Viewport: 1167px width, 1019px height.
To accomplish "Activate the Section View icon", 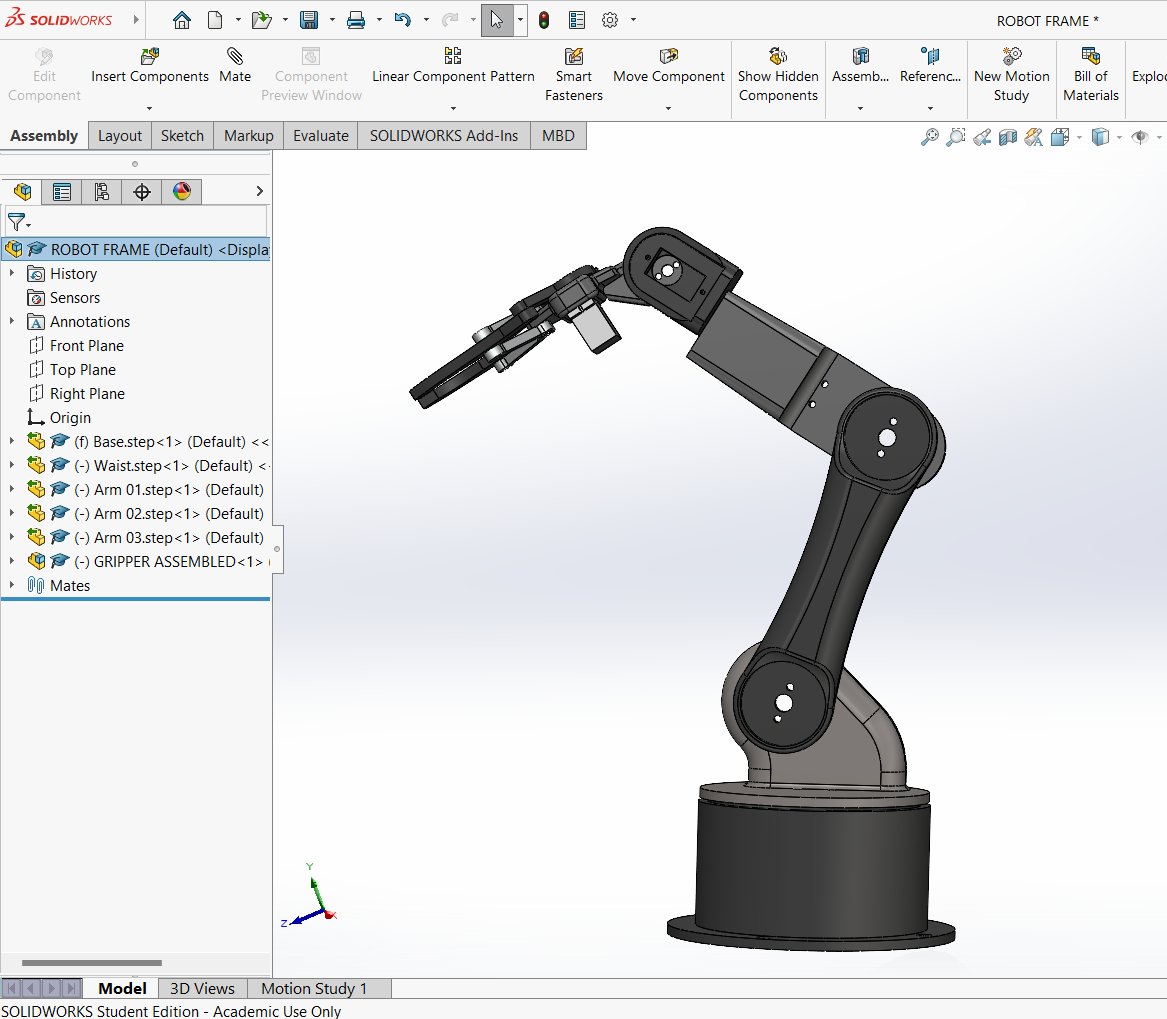I will 1008,137.
